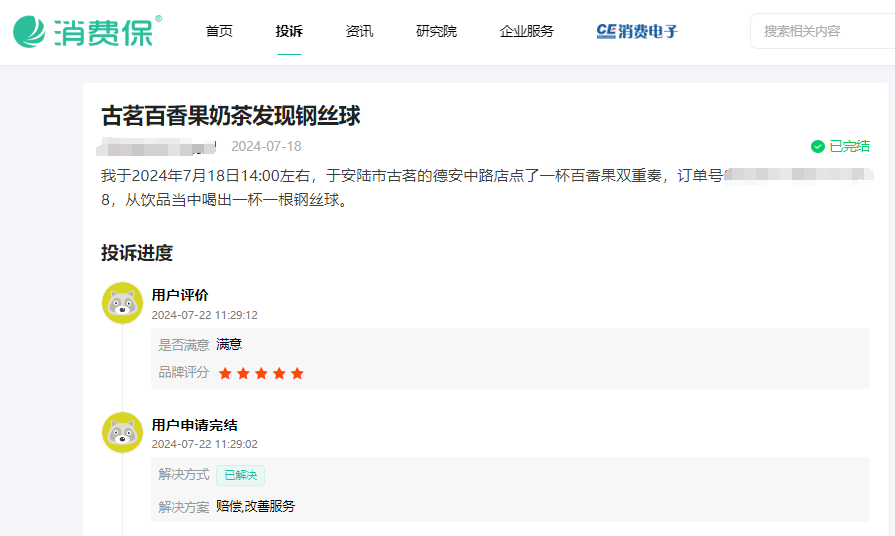
Task: Click the blurred username beside the date
Action: pos(156,147)
